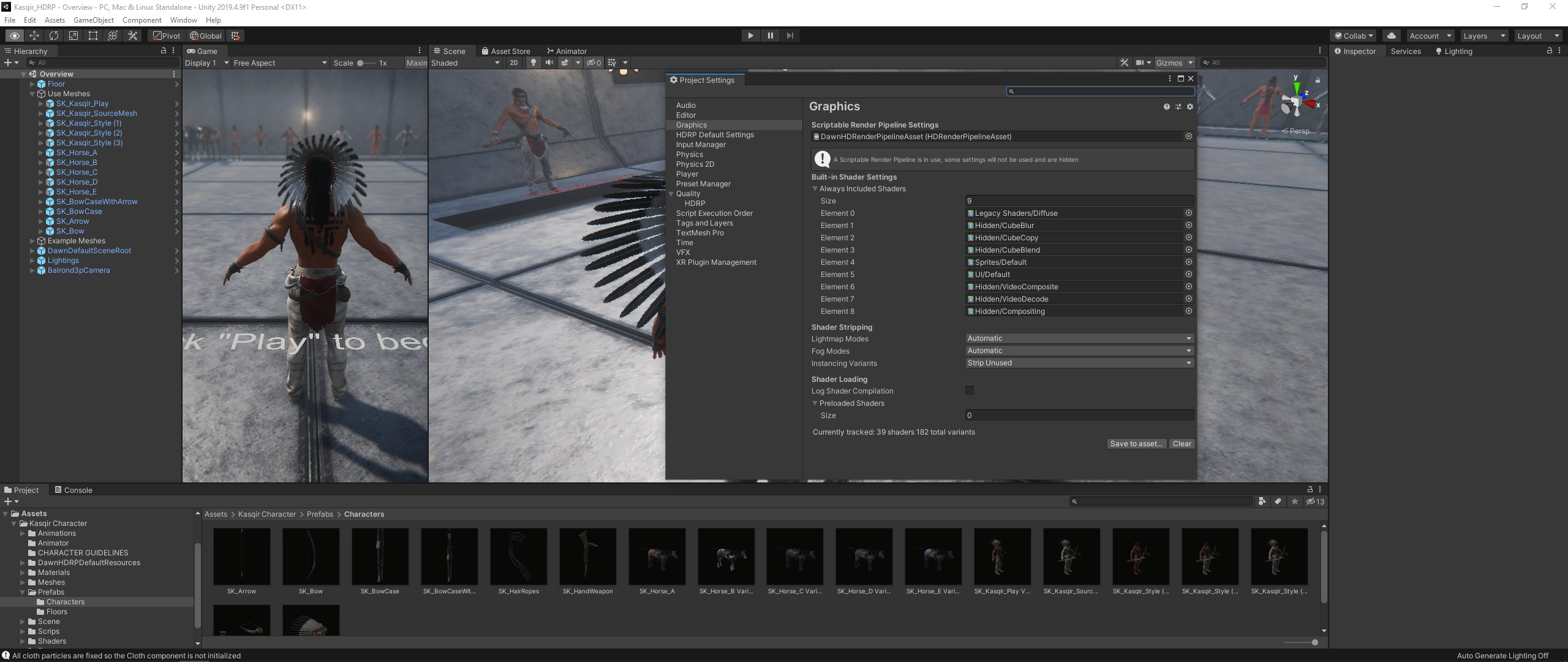Image resolution: width=1568 pixels, height=662 pixels.
Task: Pick shader for Element 0 Legacy Diffuse
Action: click(x=1188, y=213)
